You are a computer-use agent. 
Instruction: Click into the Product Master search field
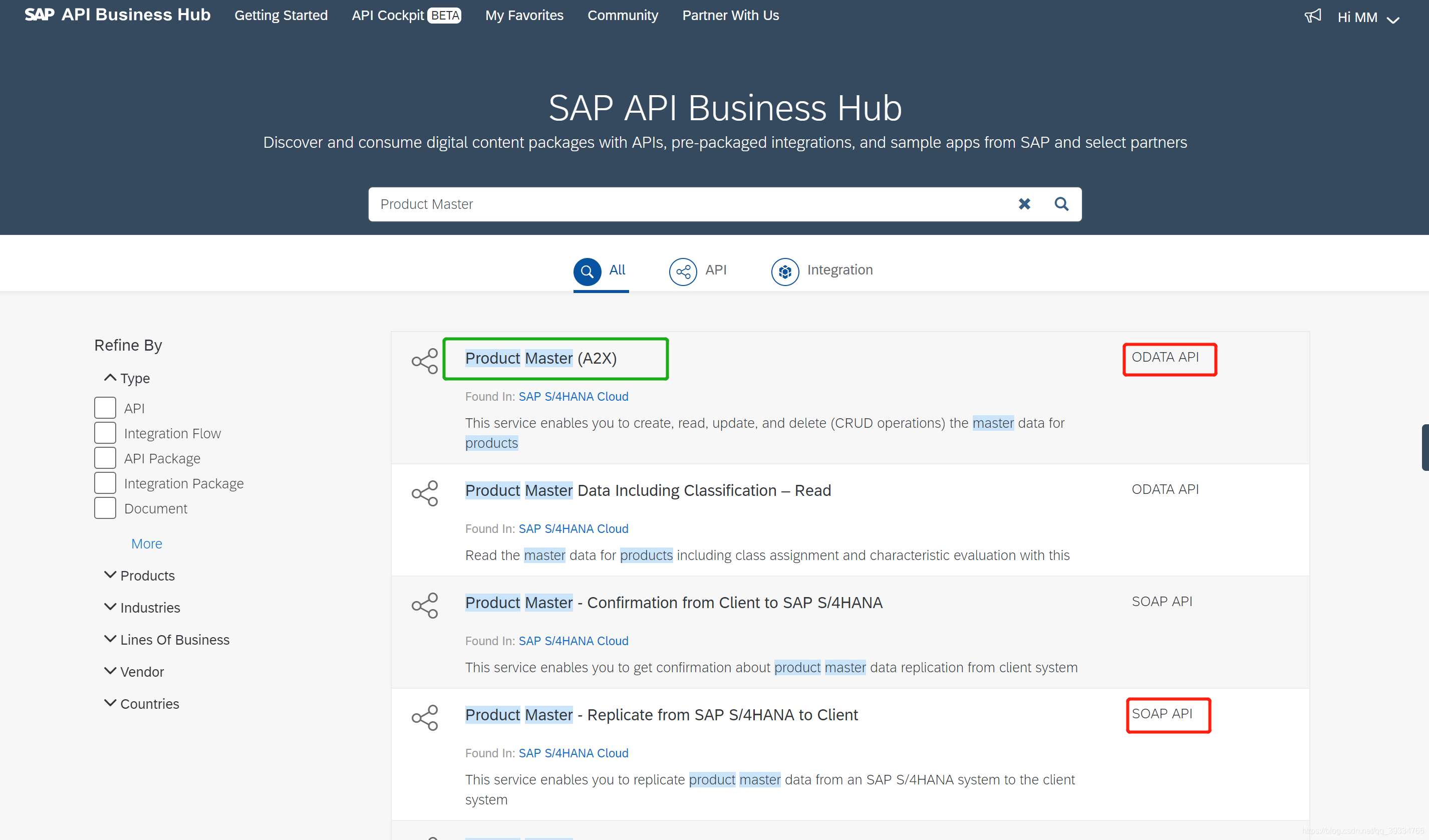[x=681, y=204]
